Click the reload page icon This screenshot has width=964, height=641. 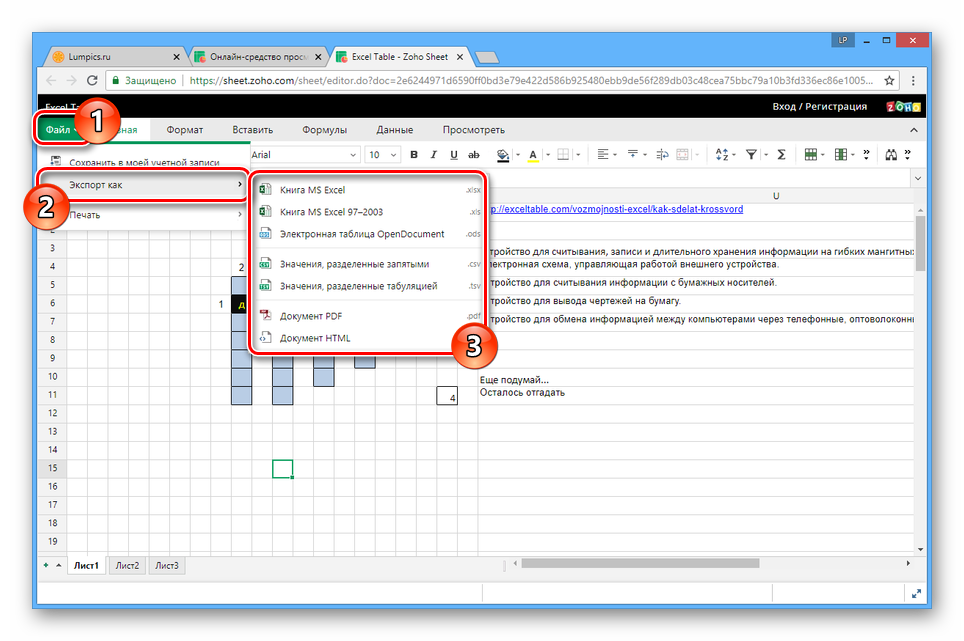point(92,81)
